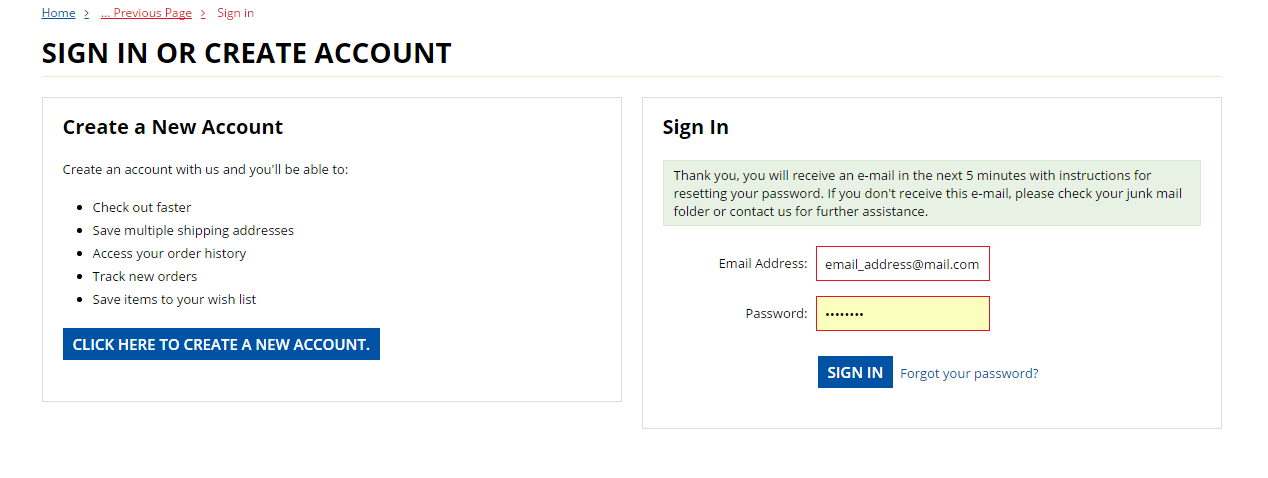Click the Home breadcrumb link
Image resolution: width=1268 pixels, height=478 pixels.
click(58, 13)
